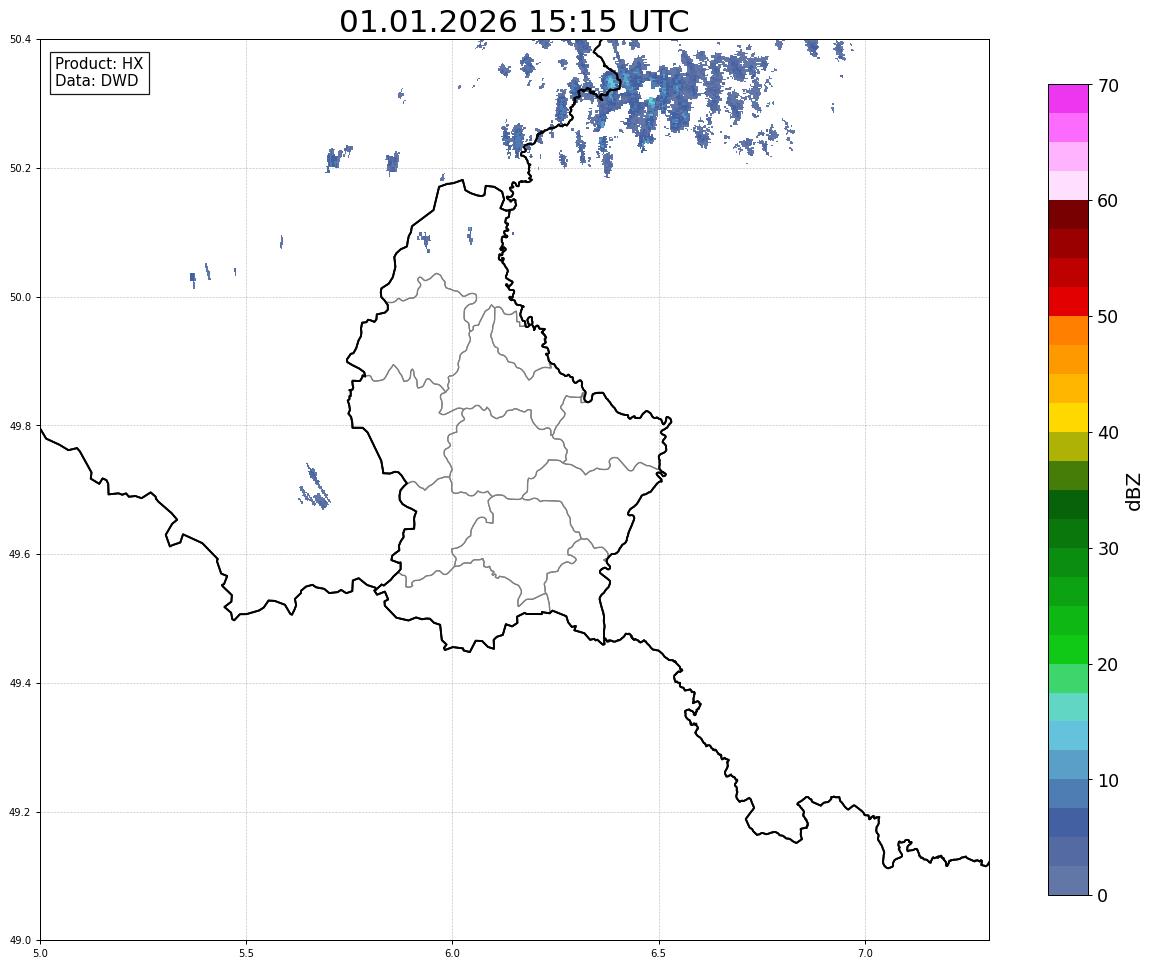Click the latitude axis label 49.8

pyautogui.click(x=20, y=426)
